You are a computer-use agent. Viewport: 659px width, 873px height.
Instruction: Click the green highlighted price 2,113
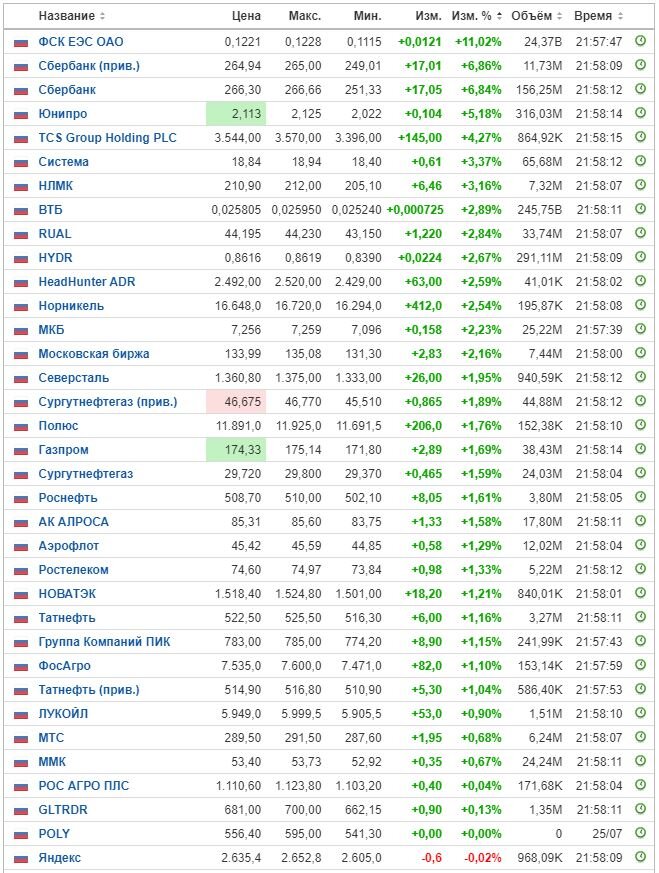pos(236,114)
